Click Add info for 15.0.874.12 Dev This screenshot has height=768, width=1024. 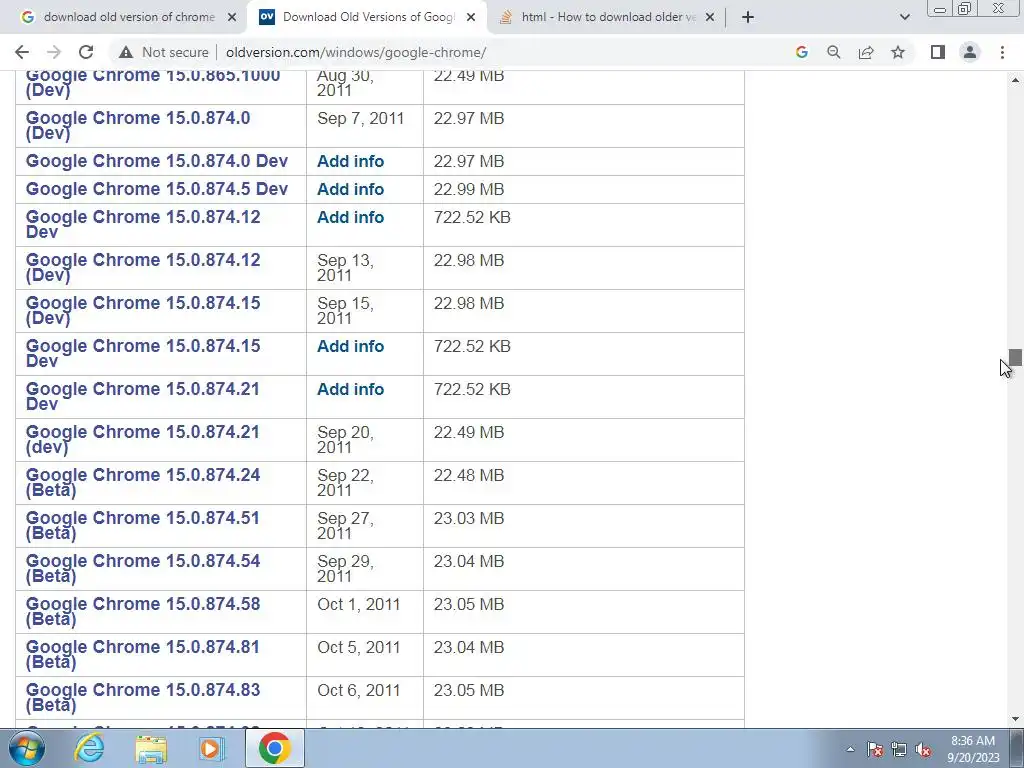[x=351, y=217]
